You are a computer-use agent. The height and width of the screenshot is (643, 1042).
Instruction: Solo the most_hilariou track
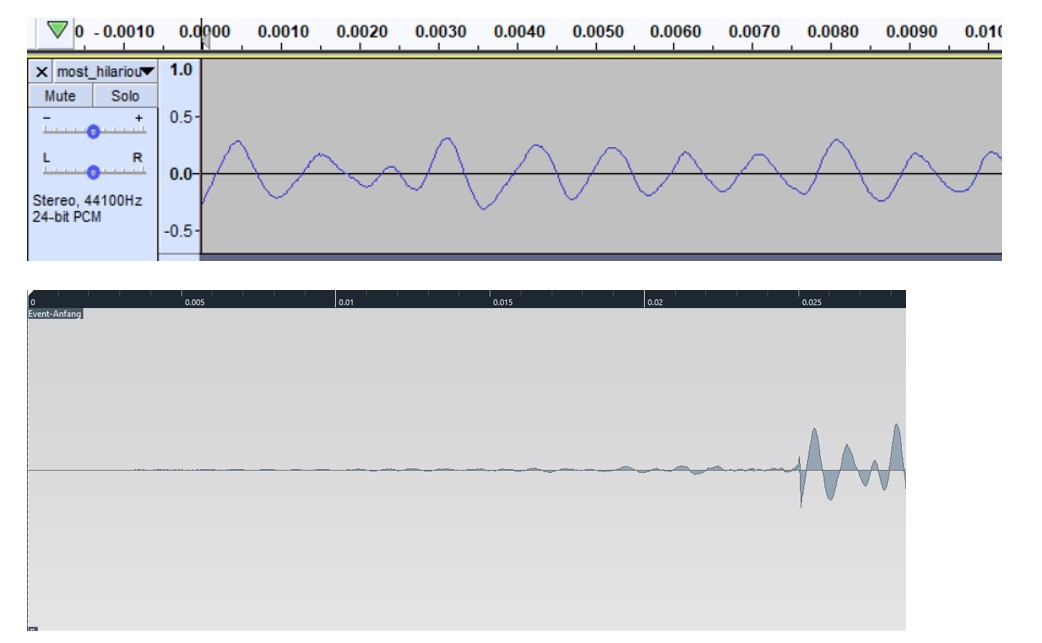coord(125,96)
